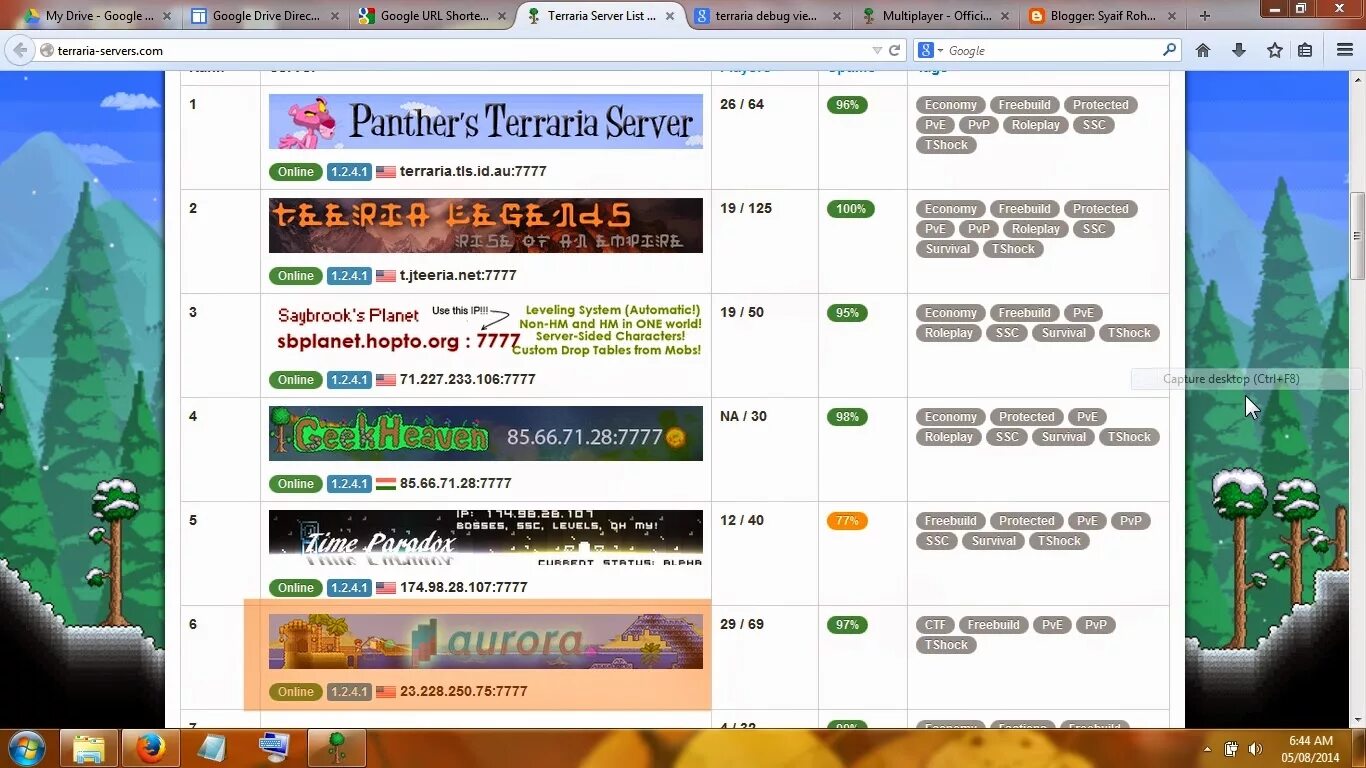
Task: Open Panther's Terraria Server banner
Action: point(486,122)
